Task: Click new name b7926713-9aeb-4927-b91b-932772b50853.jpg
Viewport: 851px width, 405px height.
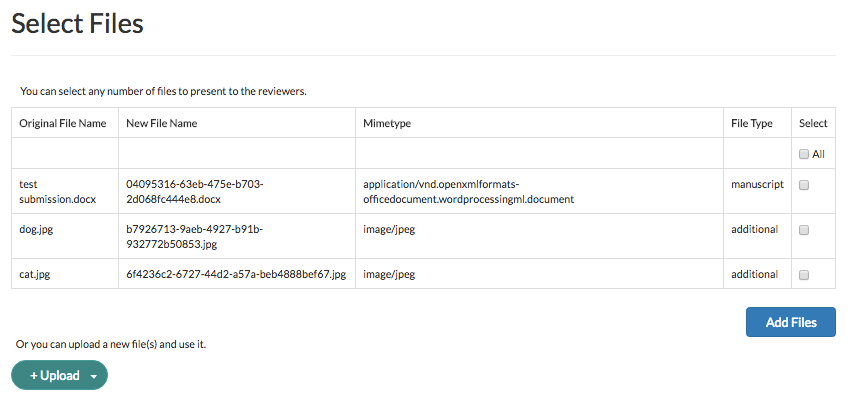Action: (195, 237)
